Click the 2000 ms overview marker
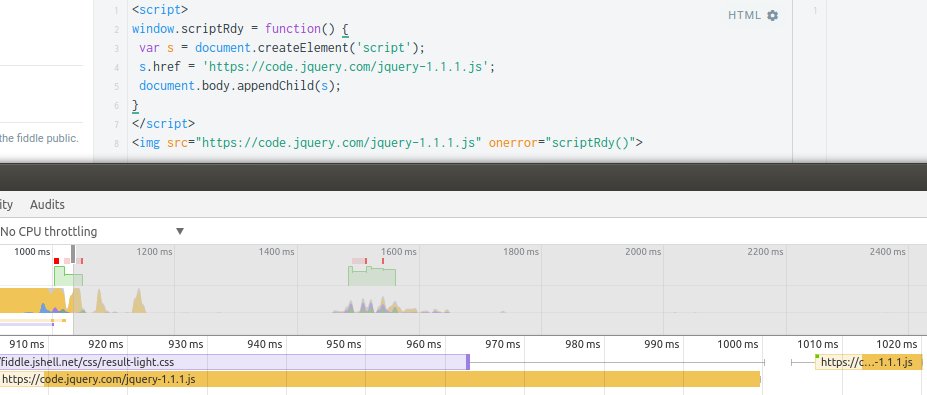The height and width of the screenshot is (395, 927). [643, 252]
